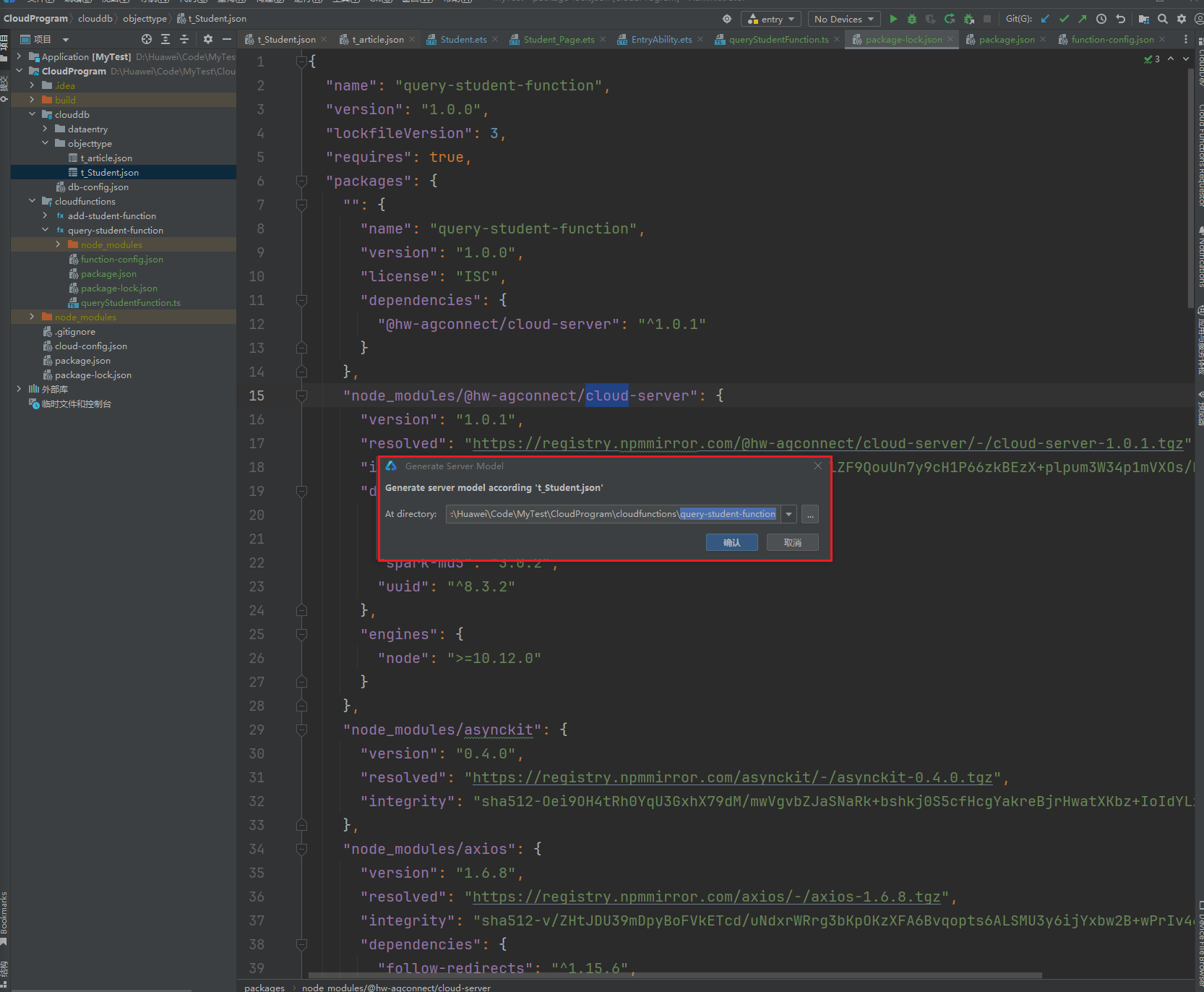Close the package.json editor tab
Image resolution: width=1204 pixels, height=992 pixels.
click(x=1043, y=39)
